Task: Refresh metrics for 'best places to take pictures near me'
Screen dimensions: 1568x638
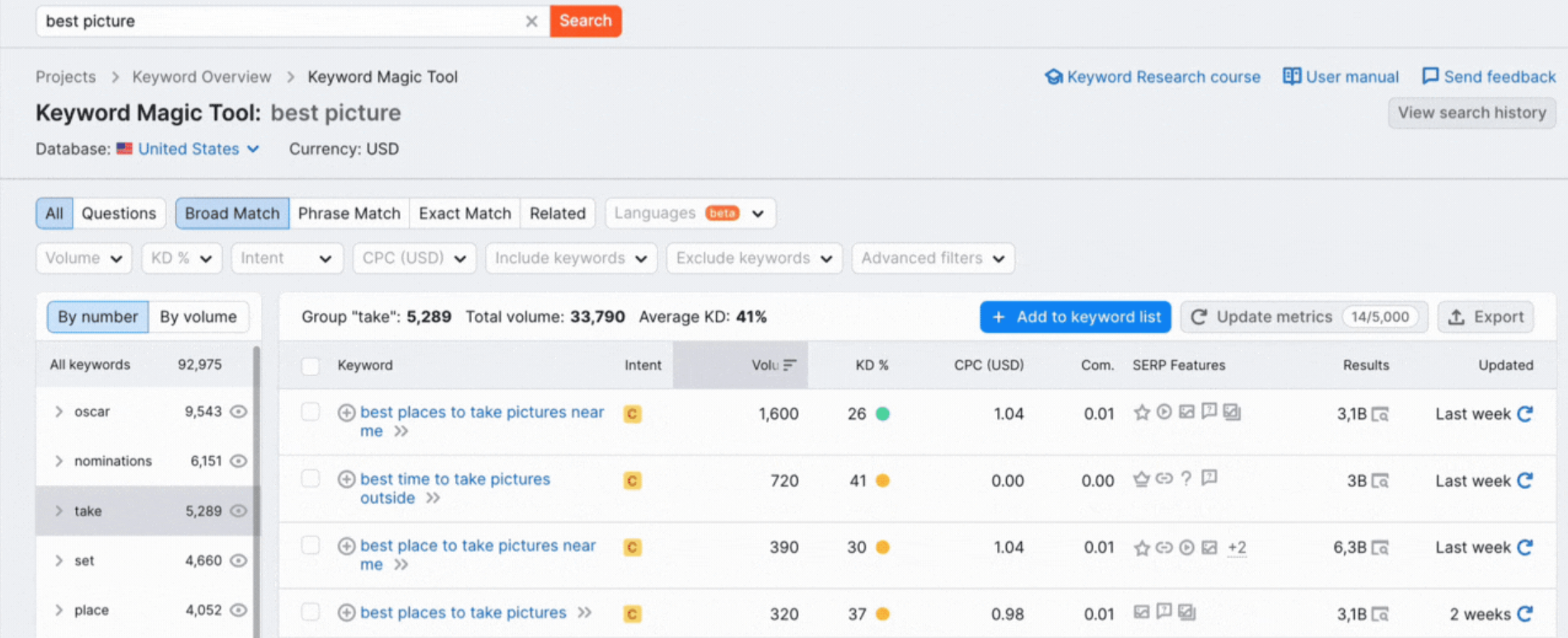Action: point(1525,414)
